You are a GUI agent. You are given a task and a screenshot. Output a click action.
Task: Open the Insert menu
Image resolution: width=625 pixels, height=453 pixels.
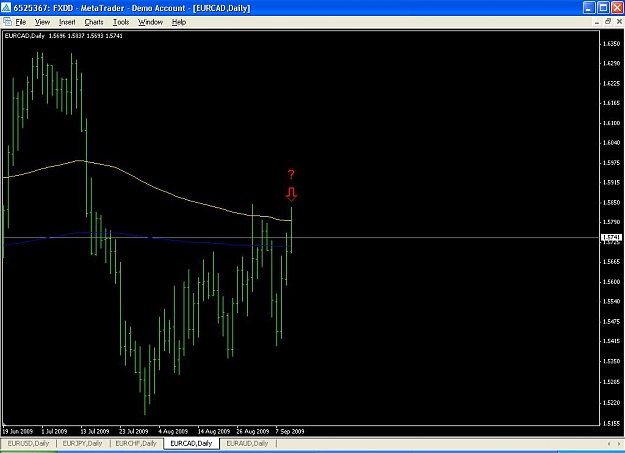pyautogui.click(x=67, y=22)
